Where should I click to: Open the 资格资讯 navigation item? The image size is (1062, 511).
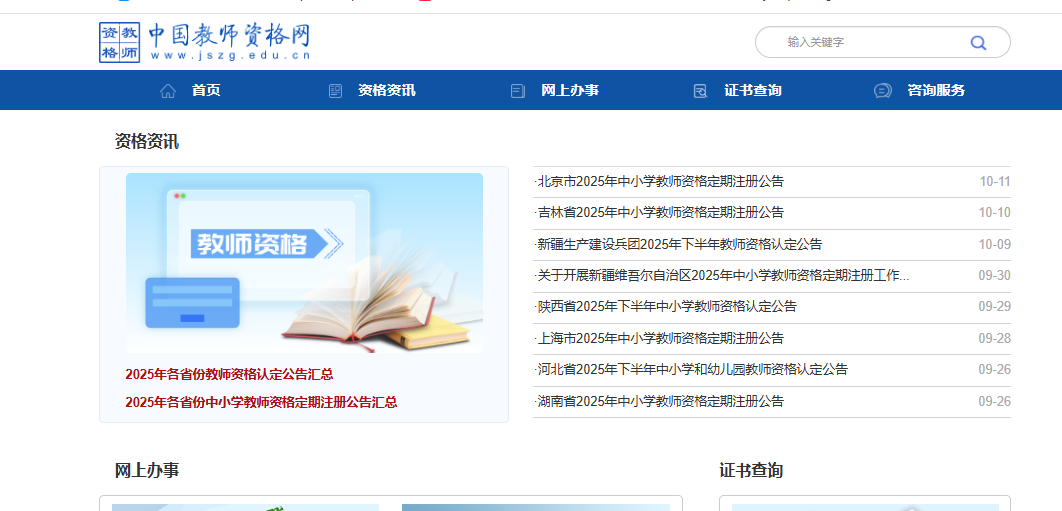tap(387, 90)
